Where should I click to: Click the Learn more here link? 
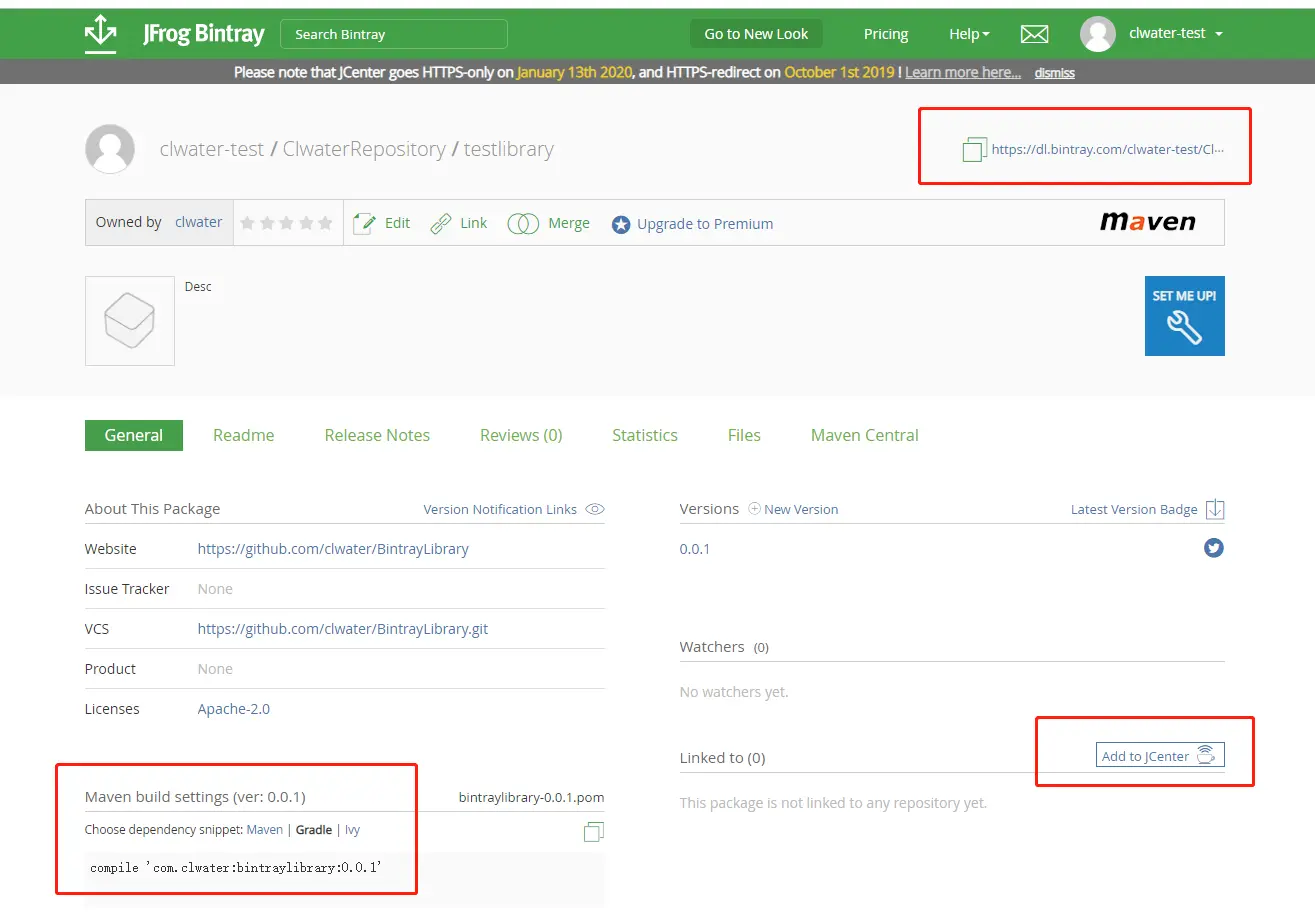point(963,72)
